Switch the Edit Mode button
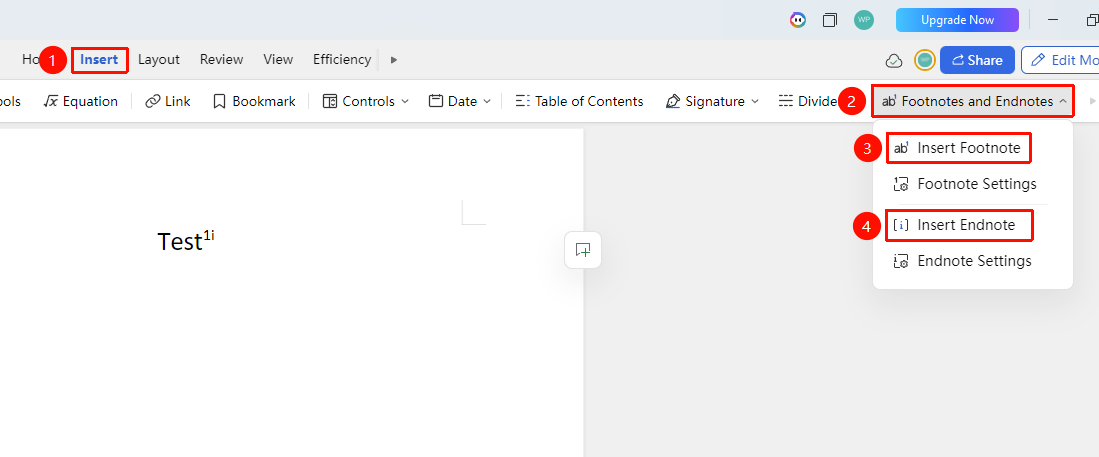This screenshot has height=457, width=1099. coord(1062,60)
